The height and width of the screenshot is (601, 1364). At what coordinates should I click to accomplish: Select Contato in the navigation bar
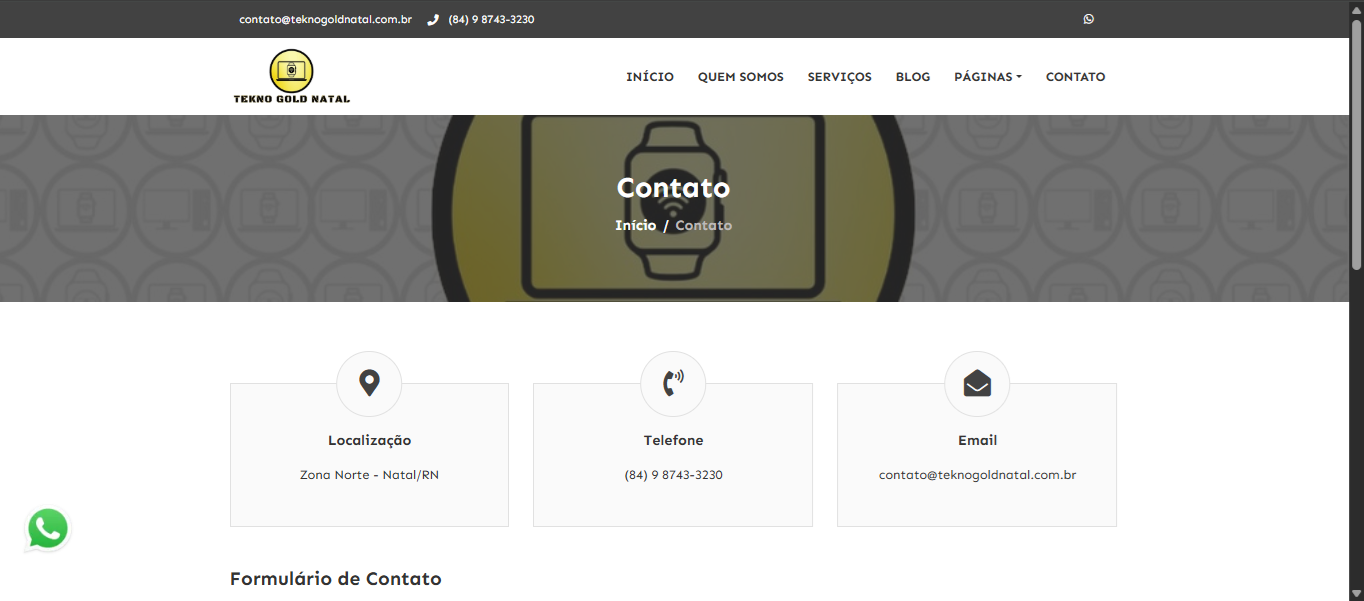click(x=1075, y=77)
